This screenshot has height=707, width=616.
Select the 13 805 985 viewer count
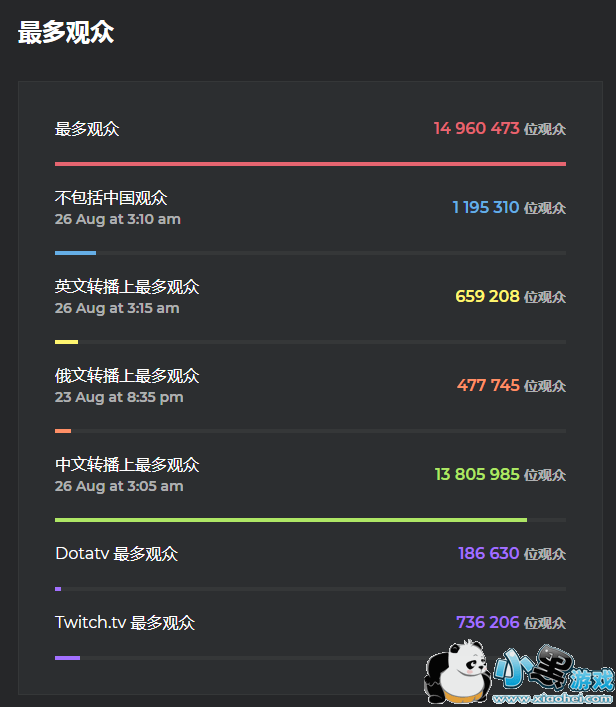click(x=477, y=475)
